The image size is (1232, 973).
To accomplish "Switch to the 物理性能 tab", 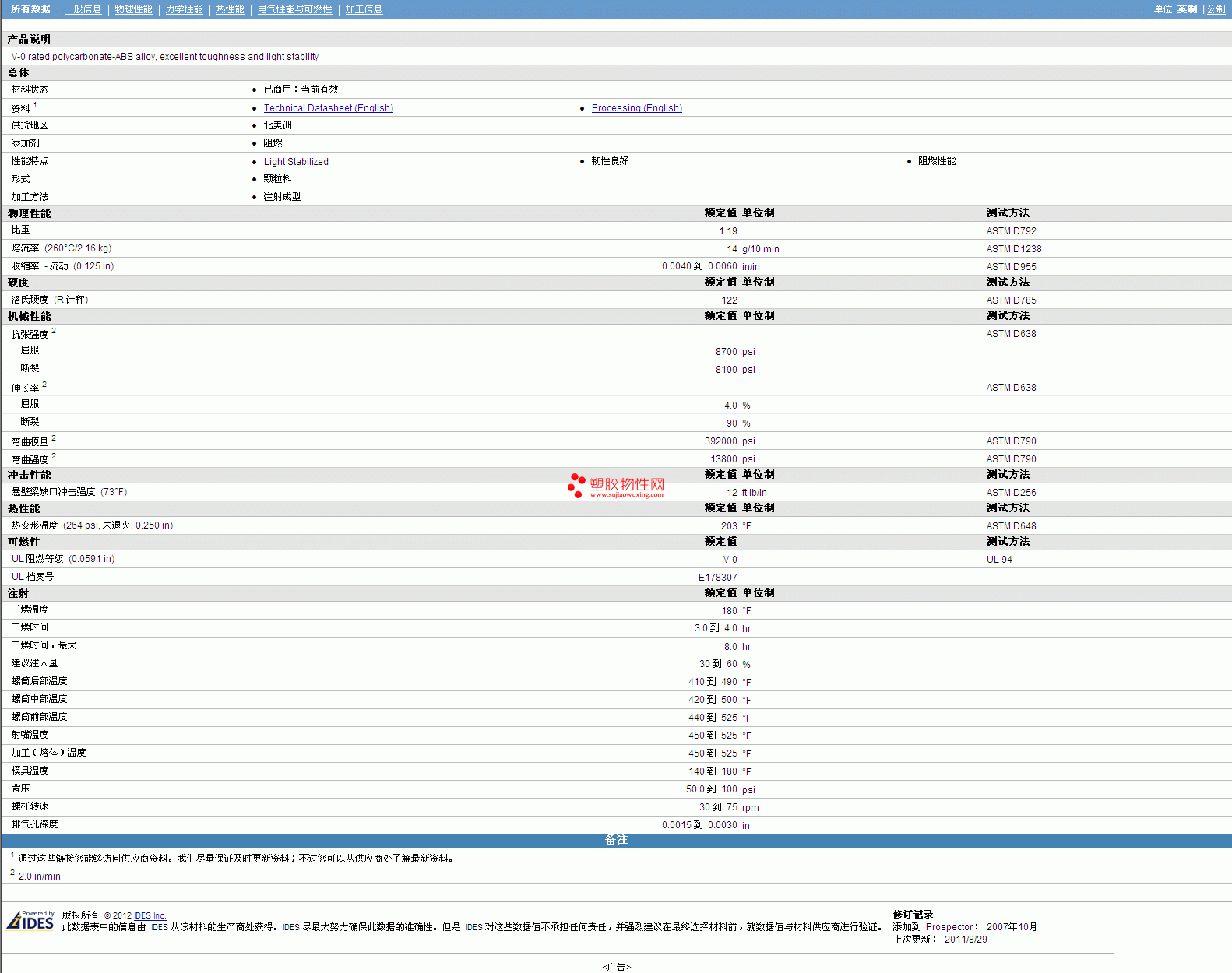I will tap(133, 9).
